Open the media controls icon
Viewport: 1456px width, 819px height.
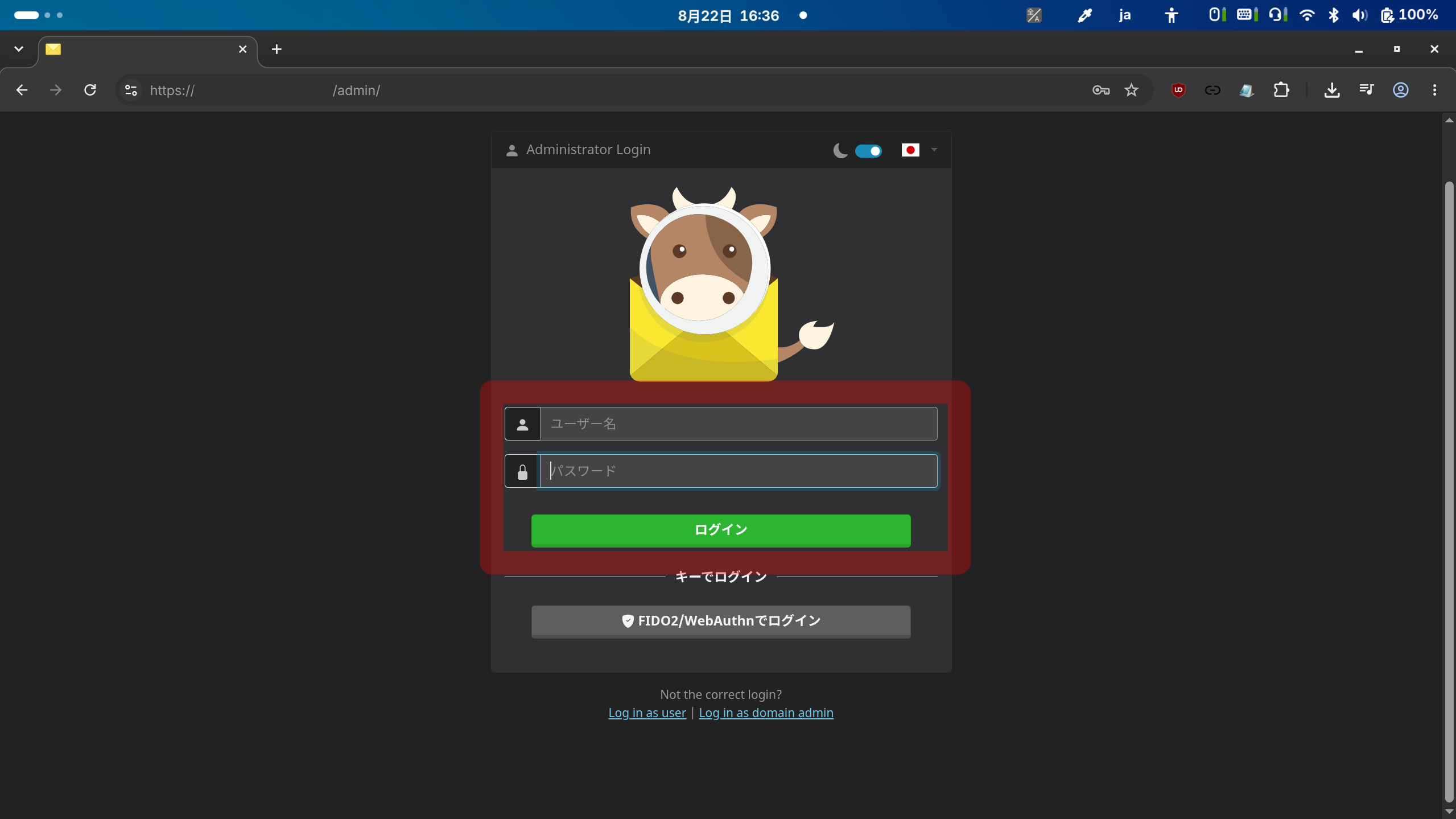tap(1366, 89)
